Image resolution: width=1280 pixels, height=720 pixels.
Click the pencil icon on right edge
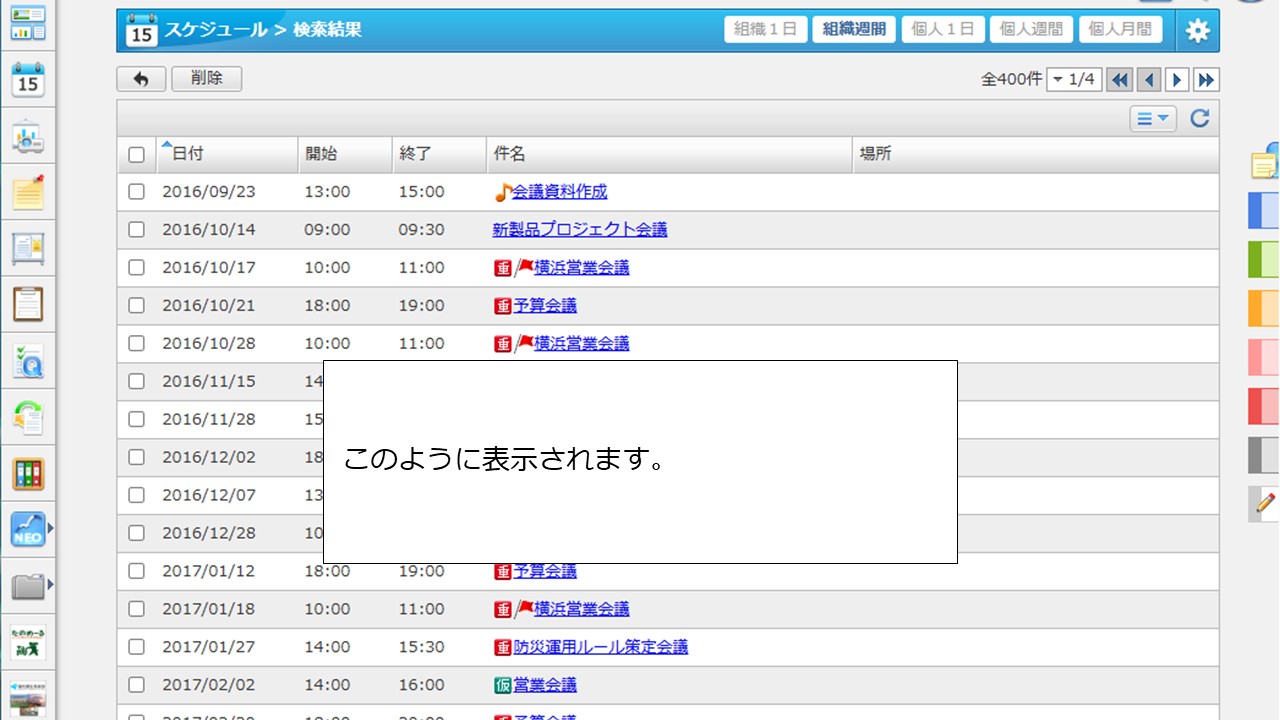(x=1265, y=503)
